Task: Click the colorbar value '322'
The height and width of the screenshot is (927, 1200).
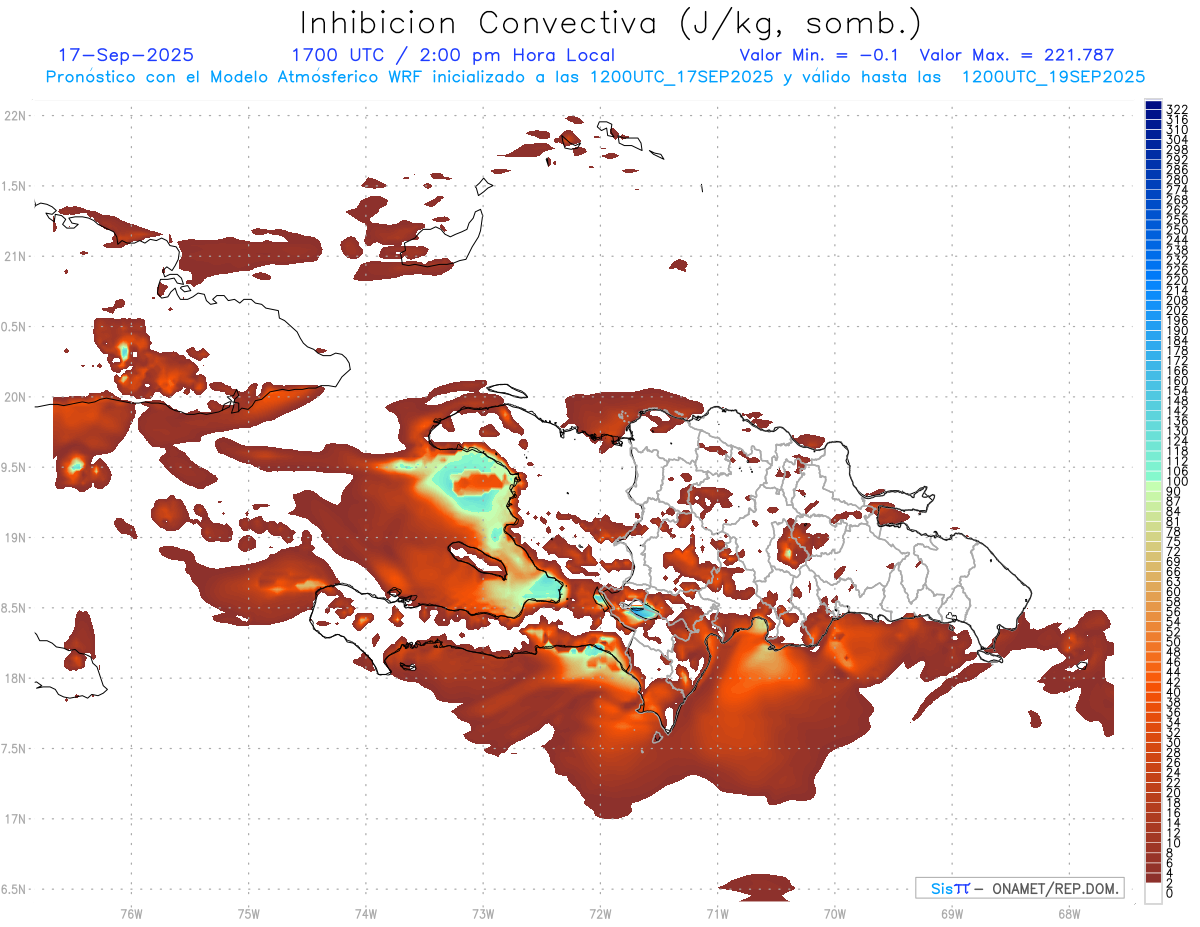Action: click(x=1176, y=108)
